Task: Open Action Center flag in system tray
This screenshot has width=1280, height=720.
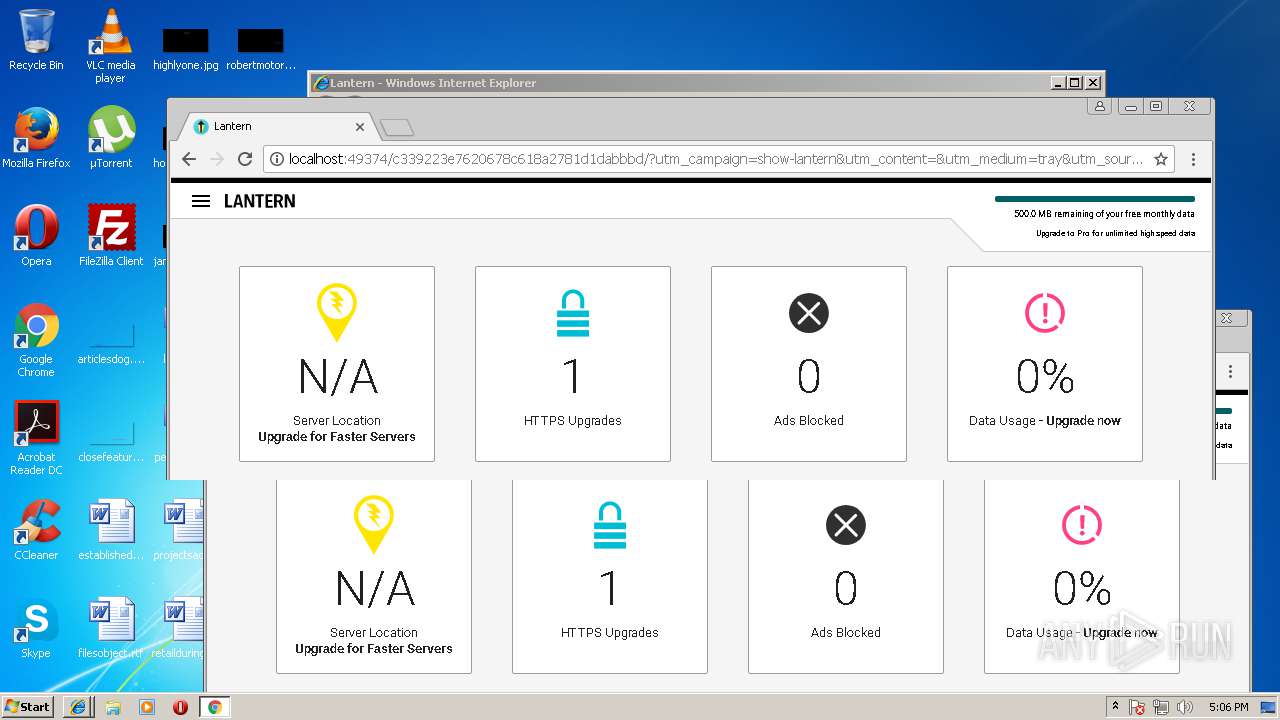Action: point(1137,707)
